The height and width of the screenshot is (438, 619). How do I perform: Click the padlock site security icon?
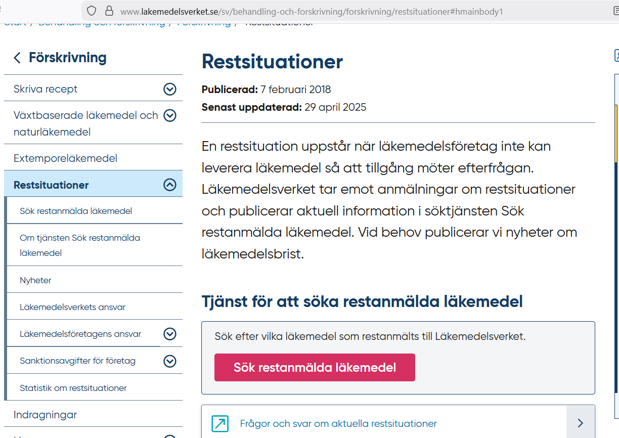pyautogui.click(x=109, y=11)
